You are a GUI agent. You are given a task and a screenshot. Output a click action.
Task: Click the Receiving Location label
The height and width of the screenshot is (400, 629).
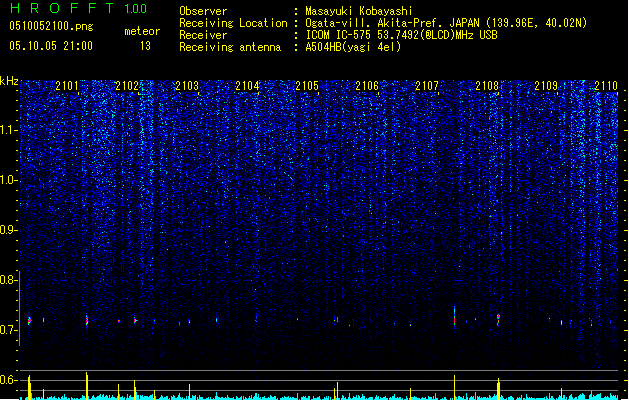pos(233,23)
